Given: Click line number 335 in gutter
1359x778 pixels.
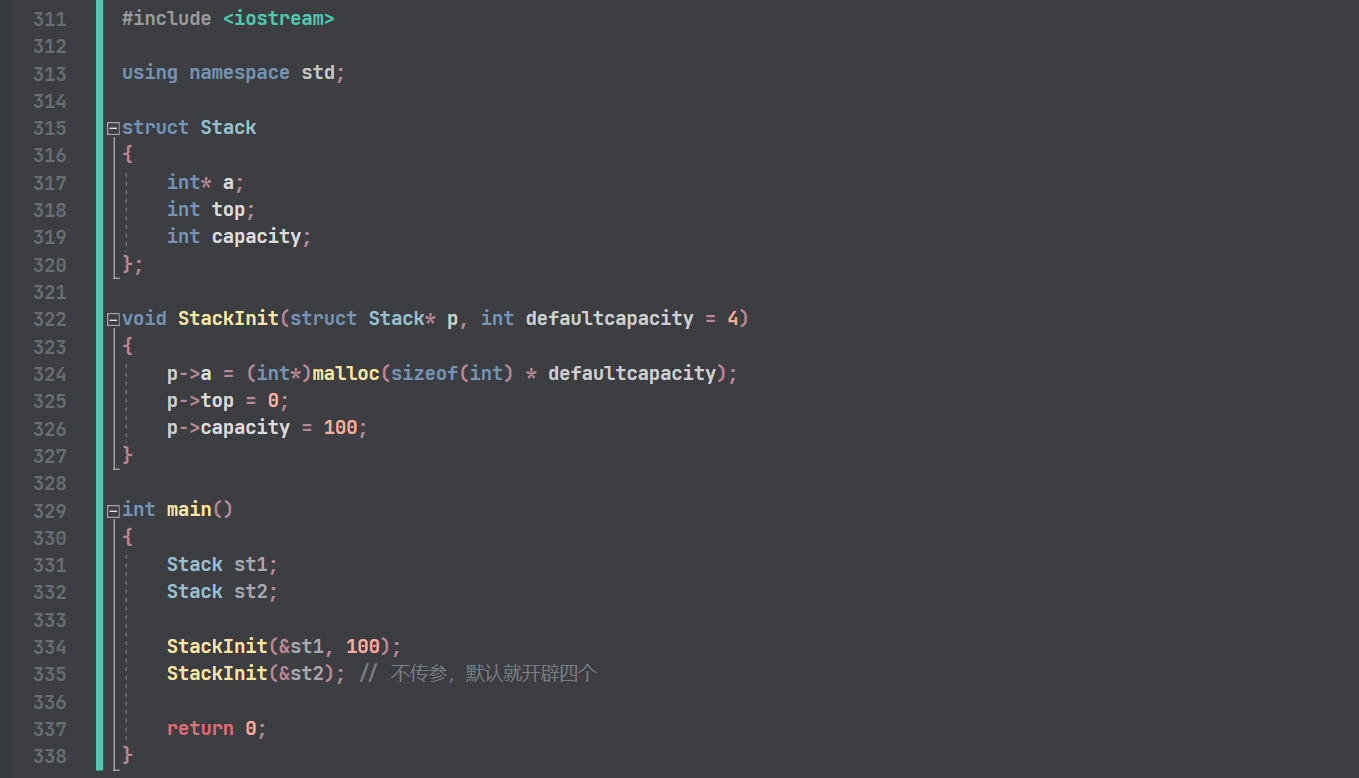Looking at the screenshot, I should (x=49, y=674).
